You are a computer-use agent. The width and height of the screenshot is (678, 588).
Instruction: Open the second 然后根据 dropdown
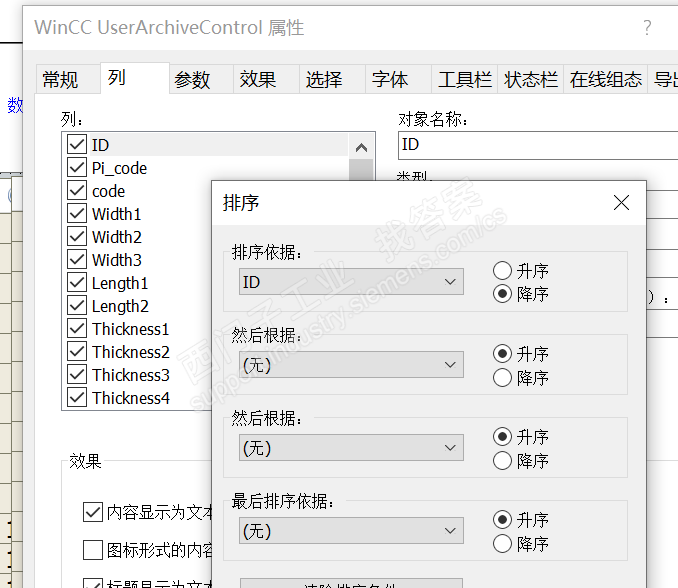click(x=351, y=448)
